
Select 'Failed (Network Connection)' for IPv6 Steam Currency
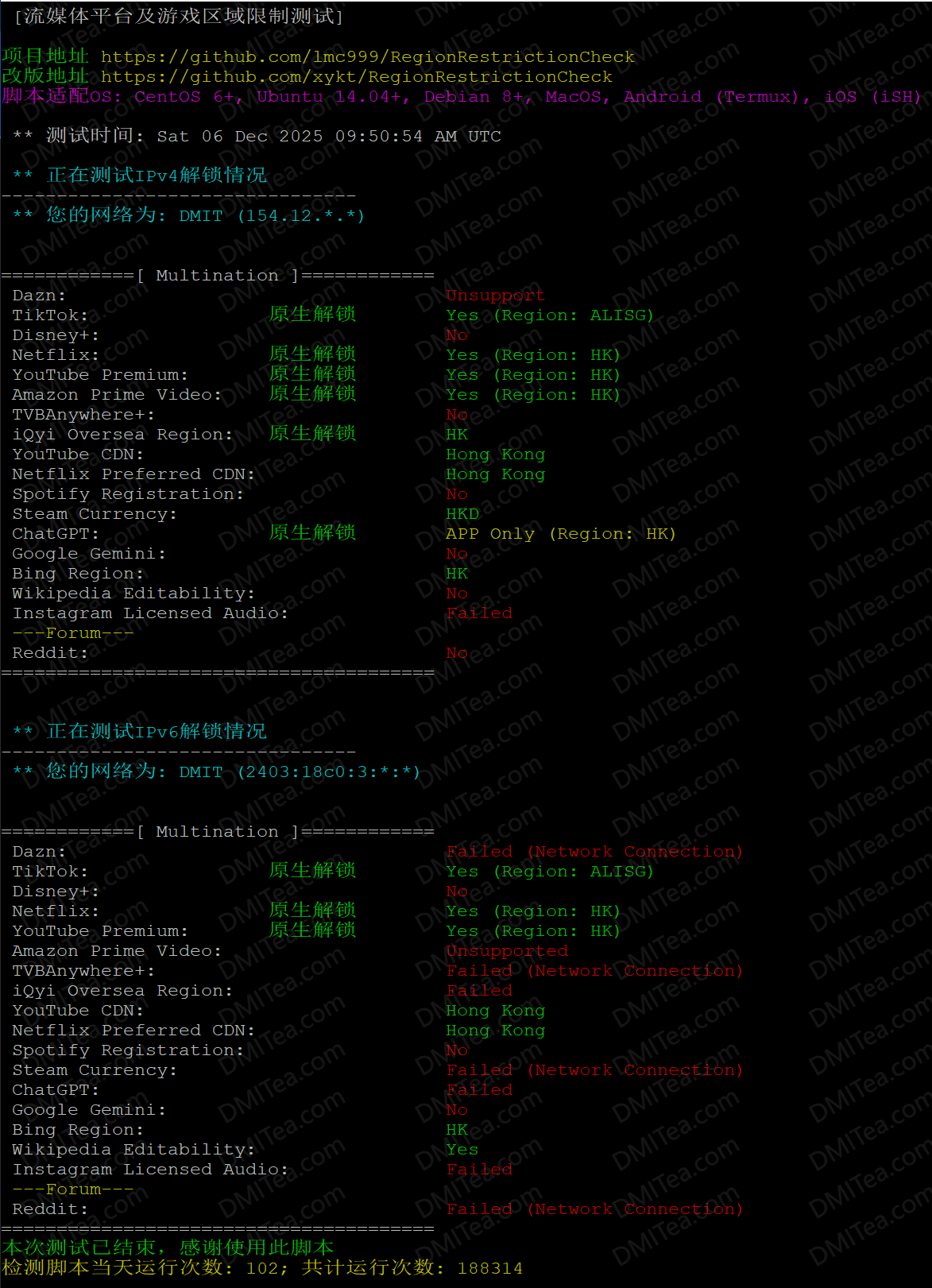594,1069
